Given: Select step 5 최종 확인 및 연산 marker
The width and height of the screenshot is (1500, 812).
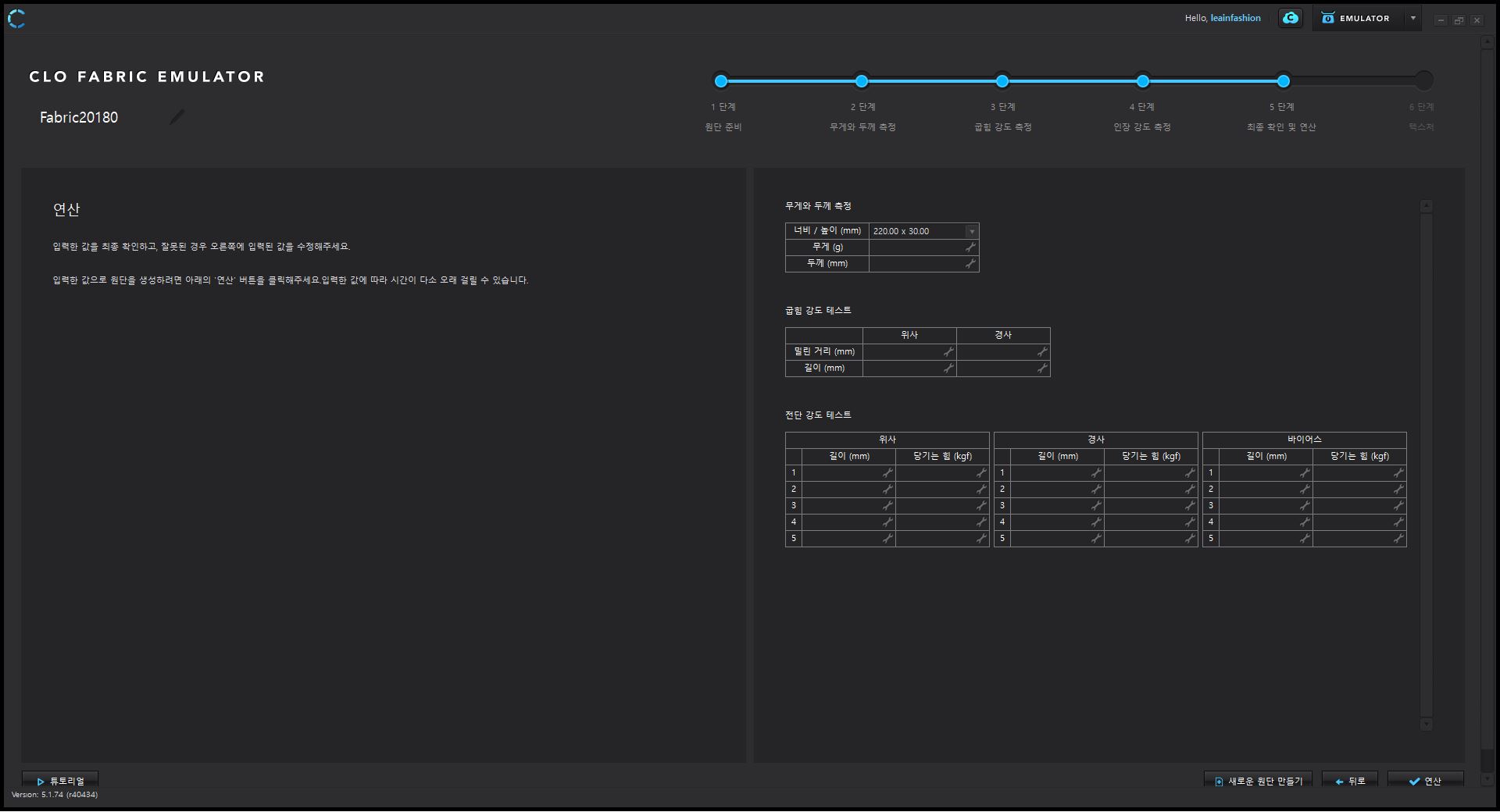Looking at the screenshot, I should [x=1283, y=80].
